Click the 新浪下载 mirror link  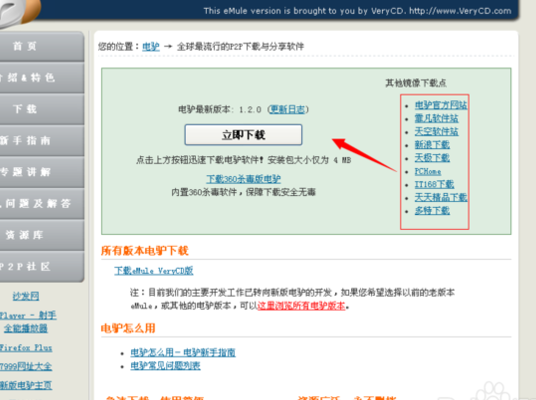[432, 145]
